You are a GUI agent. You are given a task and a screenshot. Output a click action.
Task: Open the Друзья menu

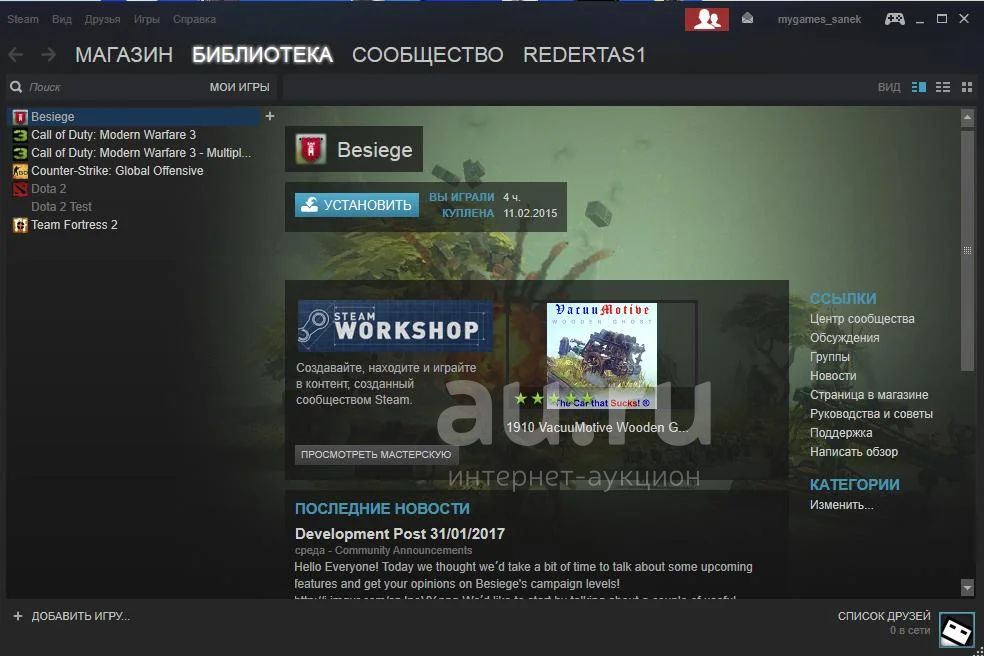[x=102, y=19]
